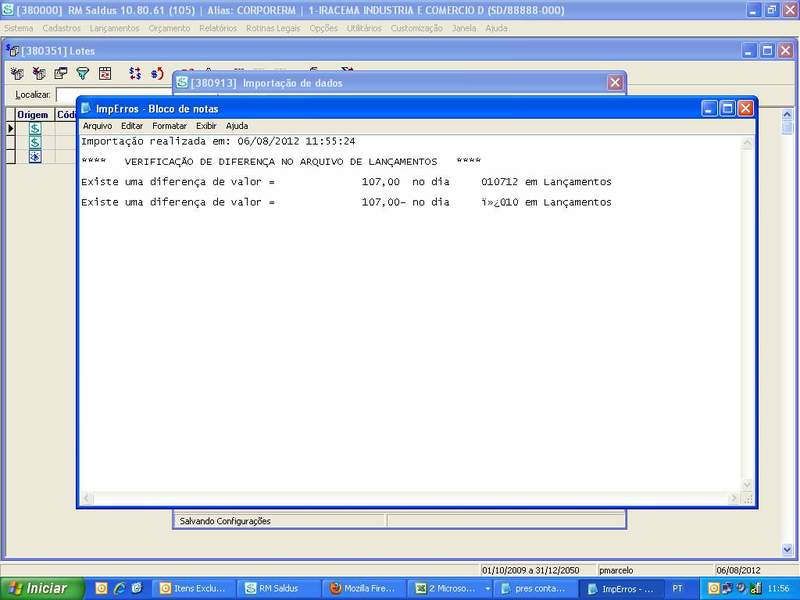800x600 pixels.
Task: Click the RM Saldus title bar S icon
Action: (x=8, y=10)
